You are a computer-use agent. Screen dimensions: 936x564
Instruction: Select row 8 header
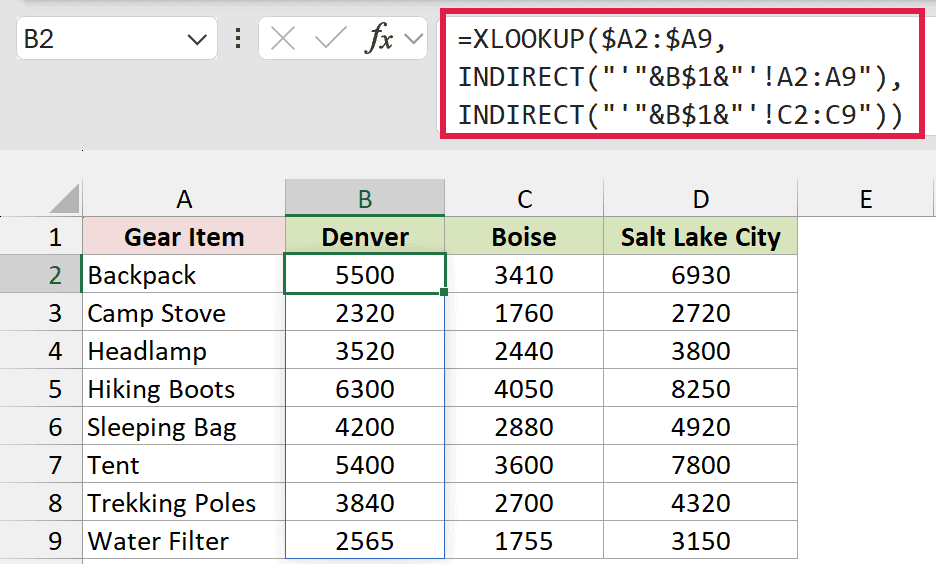point(41,503)
